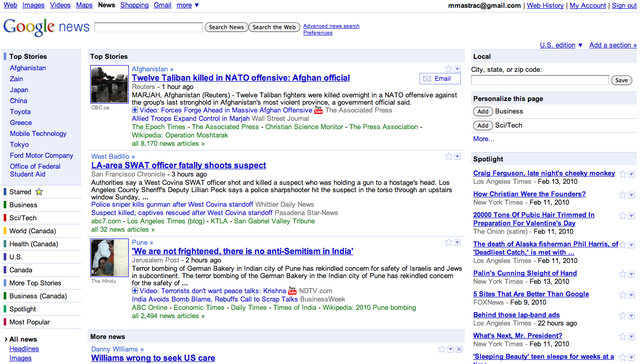
Task: Click Sign out link
Action: [624, 6]
